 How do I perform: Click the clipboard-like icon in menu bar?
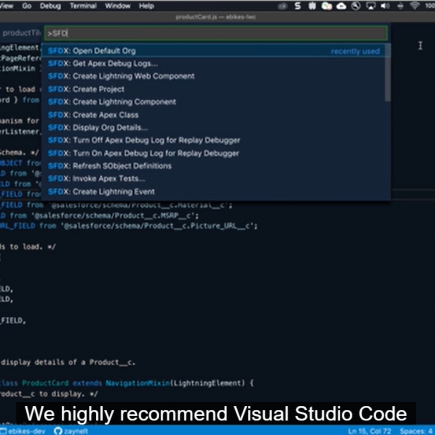[312, 6]
